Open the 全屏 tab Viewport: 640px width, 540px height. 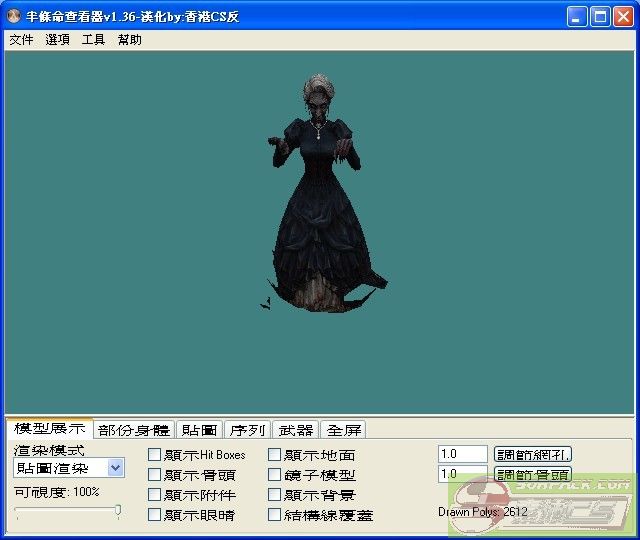(343, 430)
